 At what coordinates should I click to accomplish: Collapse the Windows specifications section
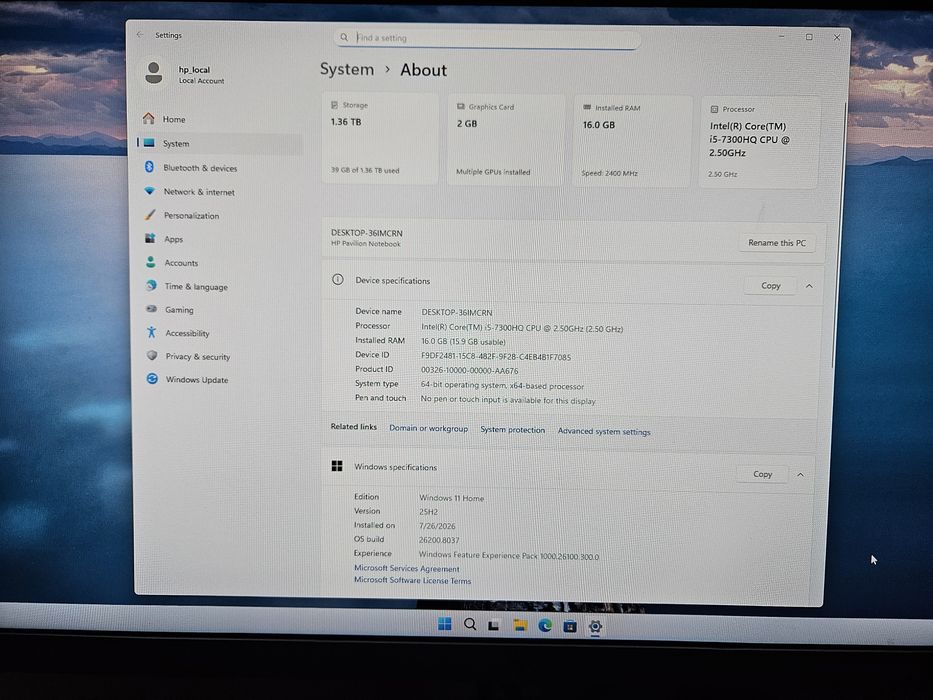click(x=800, y=475)
